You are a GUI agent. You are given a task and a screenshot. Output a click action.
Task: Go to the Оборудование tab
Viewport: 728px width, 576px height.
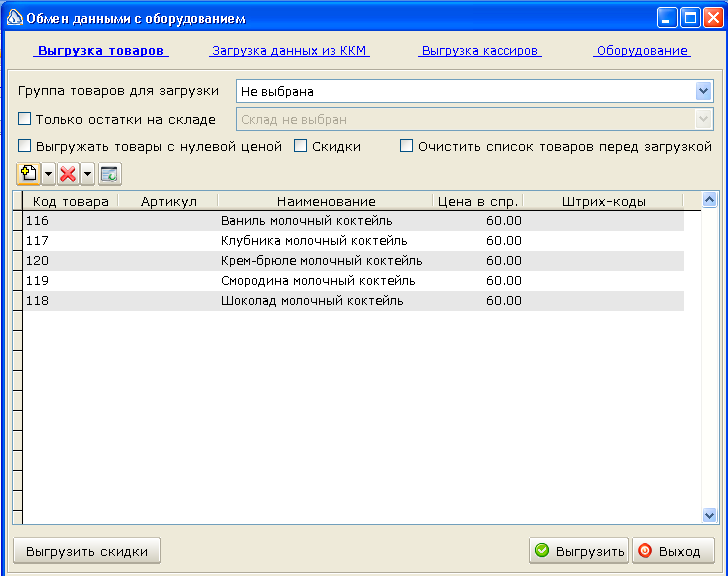pos(642,51)
